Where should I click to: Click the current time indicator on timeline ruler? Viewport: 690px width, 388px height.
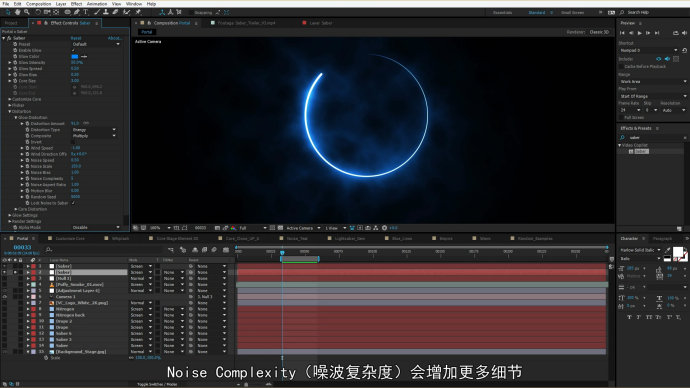pyautogui.click(x=282, y=253)
